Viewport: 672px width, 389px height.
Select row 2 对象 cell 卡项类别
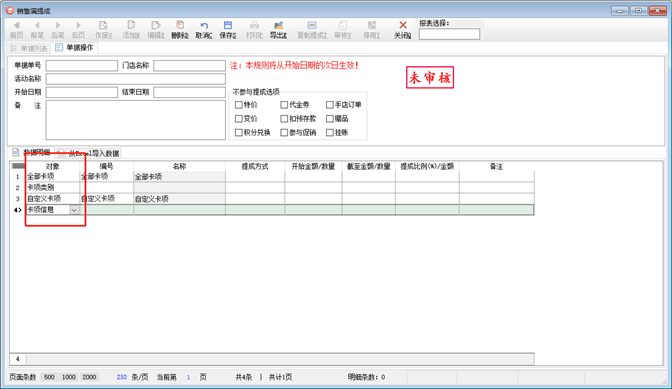tap(53, 188)
